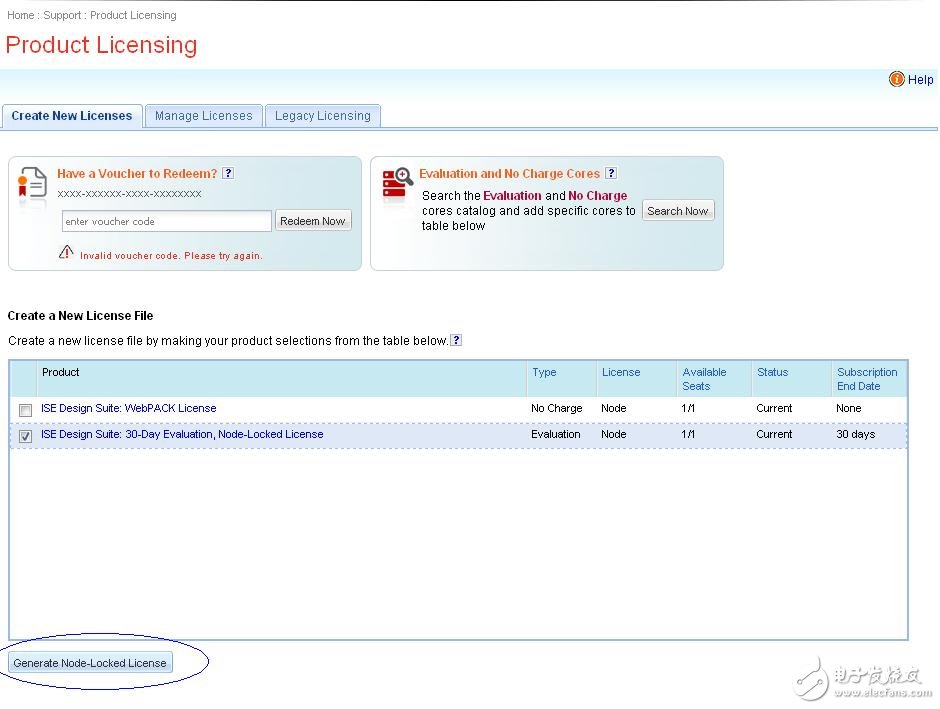Switch to the Manage Licenses tab
Screen dimensions: 940x709
203,116
